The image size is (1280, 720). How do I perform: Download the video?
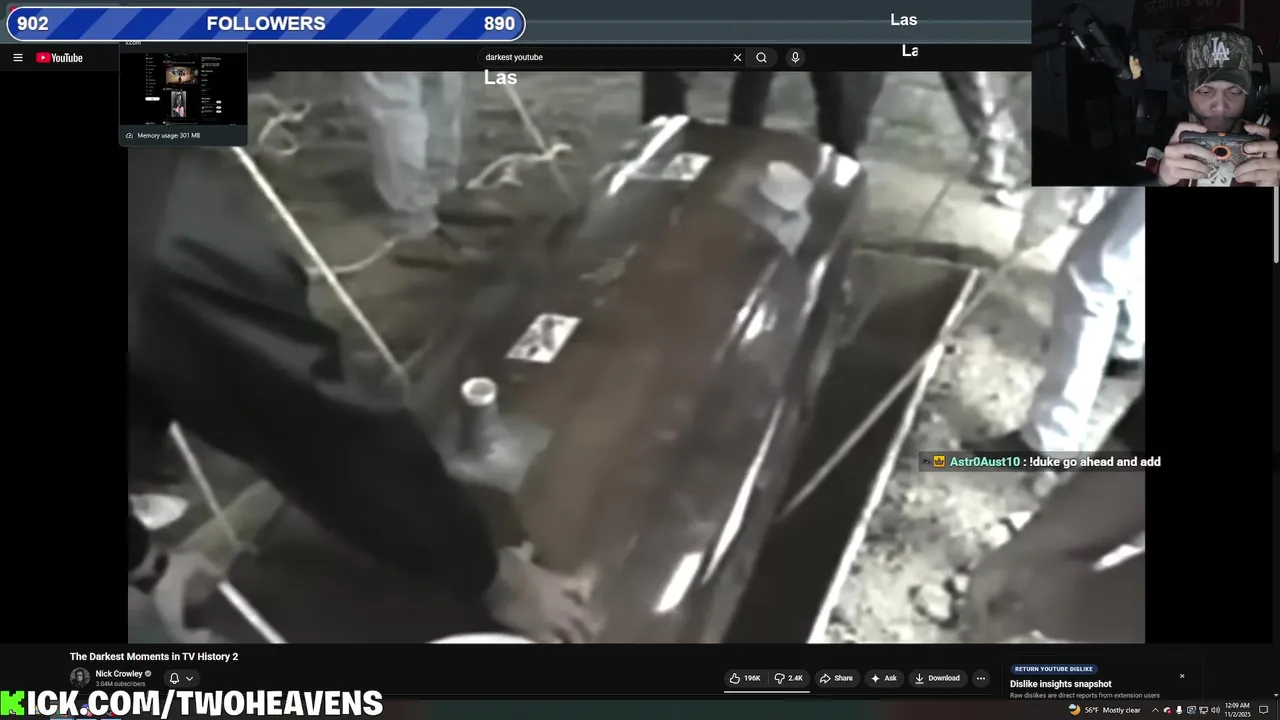[x=937, y=678]
